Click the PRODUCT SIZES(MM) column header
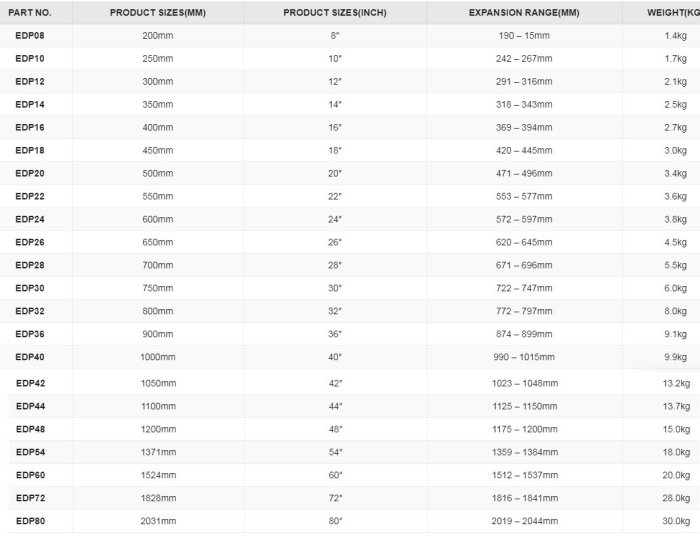This screenshot has width=700, height=536. (x=158, y=13)
